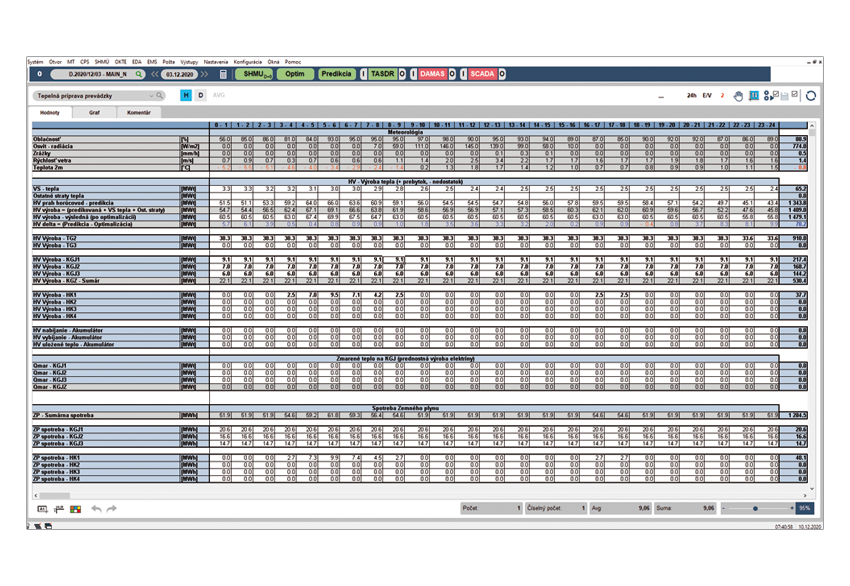
Task: Open the E/V selector in the toolbar
Action: click(x=706, y=95)
